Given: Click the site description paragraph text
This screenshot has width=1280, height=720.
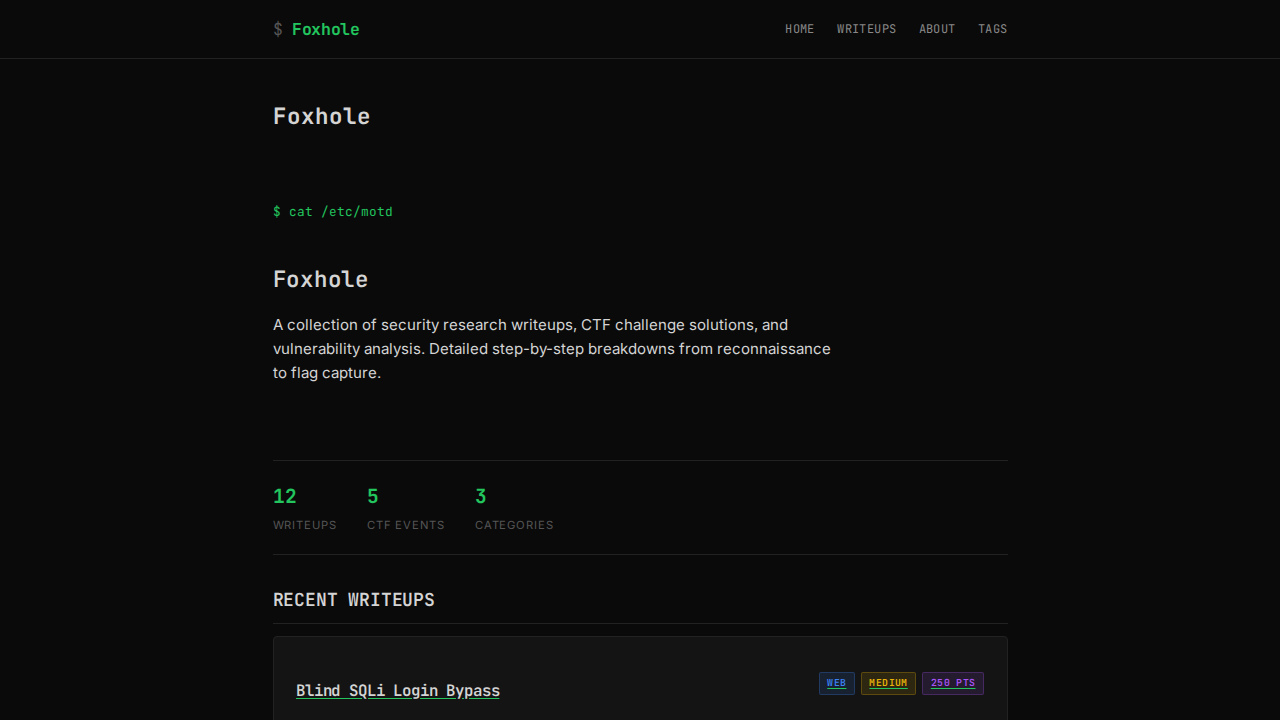Looking at the screenshot, I should point(551,348).
